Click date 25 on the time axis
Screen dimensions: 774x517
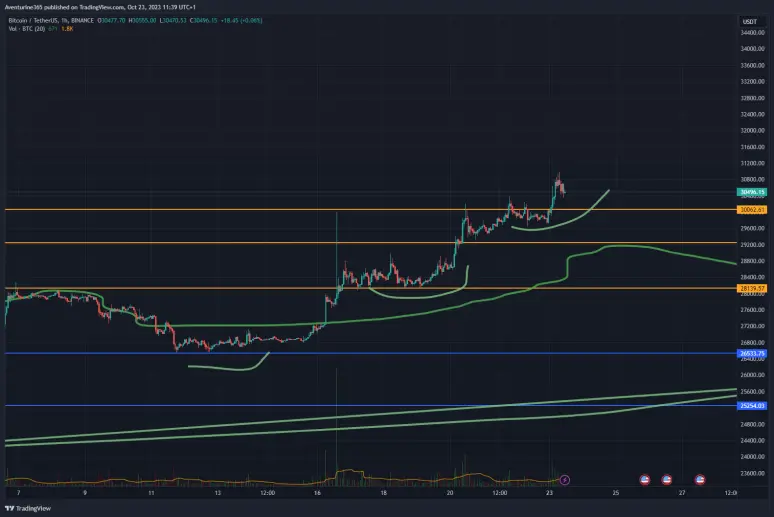click(616, 493)
